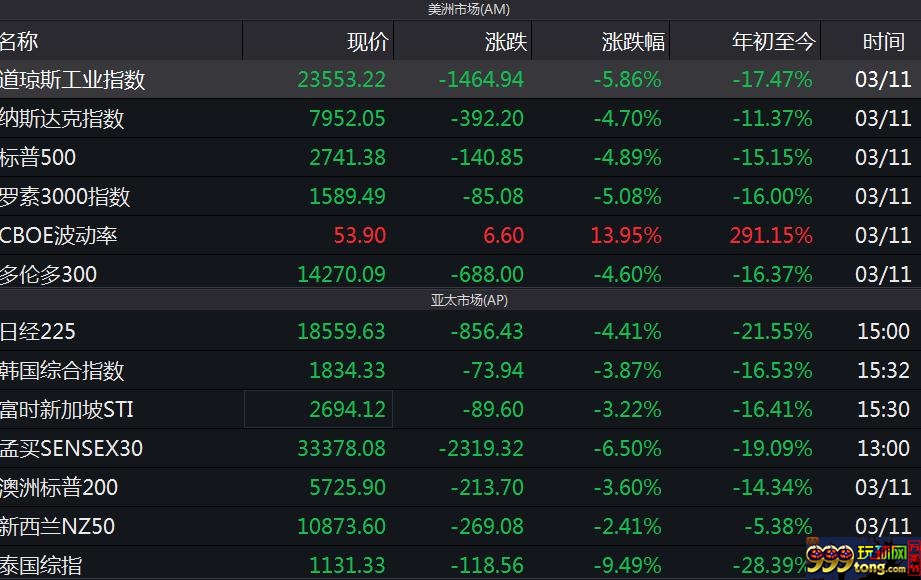Screen dimensions: 921x580
Task: Open the CBOE波动率 row
Action: (460, 235)
